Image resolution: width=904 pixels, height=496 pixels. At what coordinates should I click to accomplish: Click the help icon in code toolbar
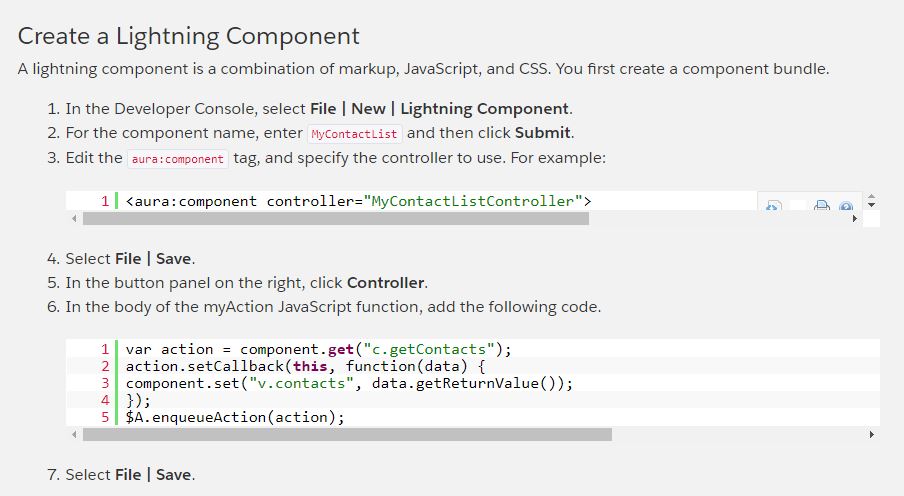click(846, 206)
